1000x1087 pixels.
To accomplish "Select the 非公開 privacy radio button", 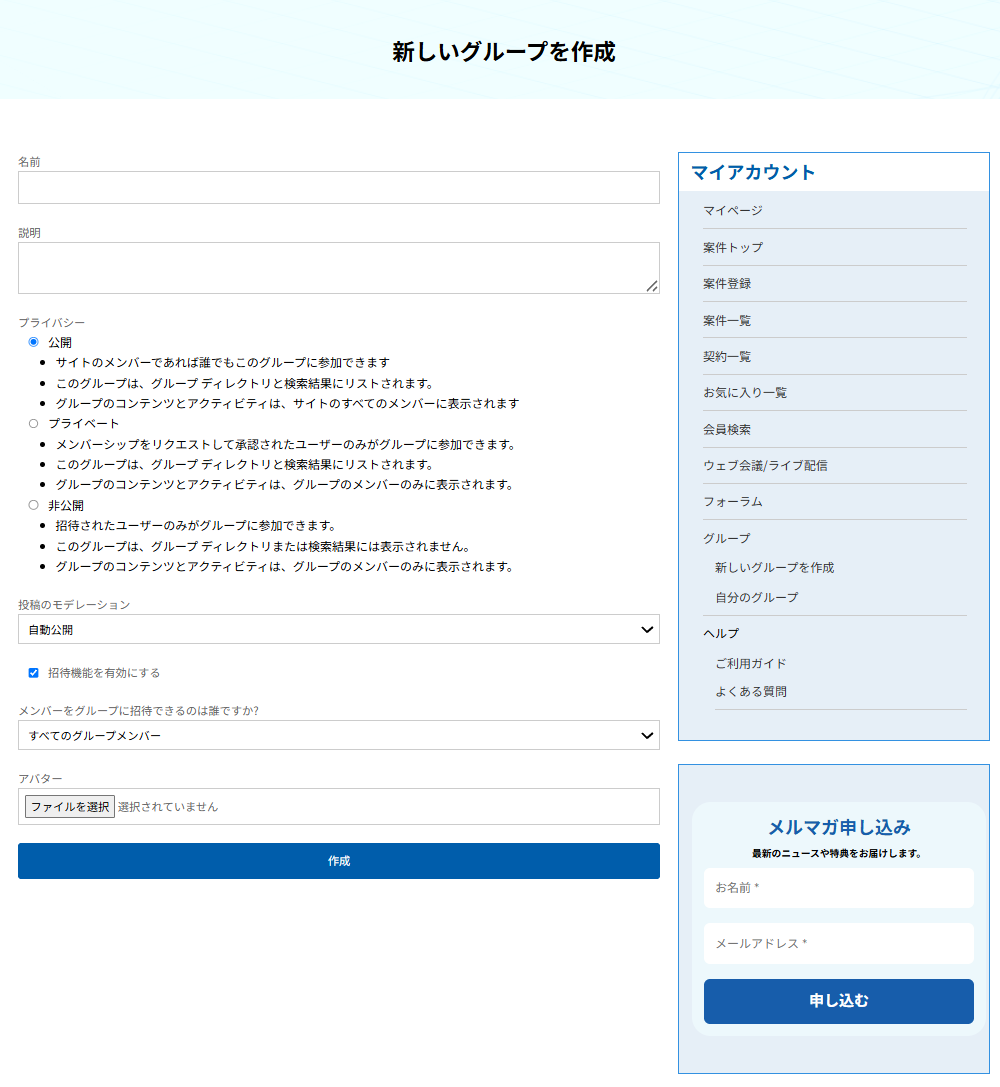I will coord(33,505).
